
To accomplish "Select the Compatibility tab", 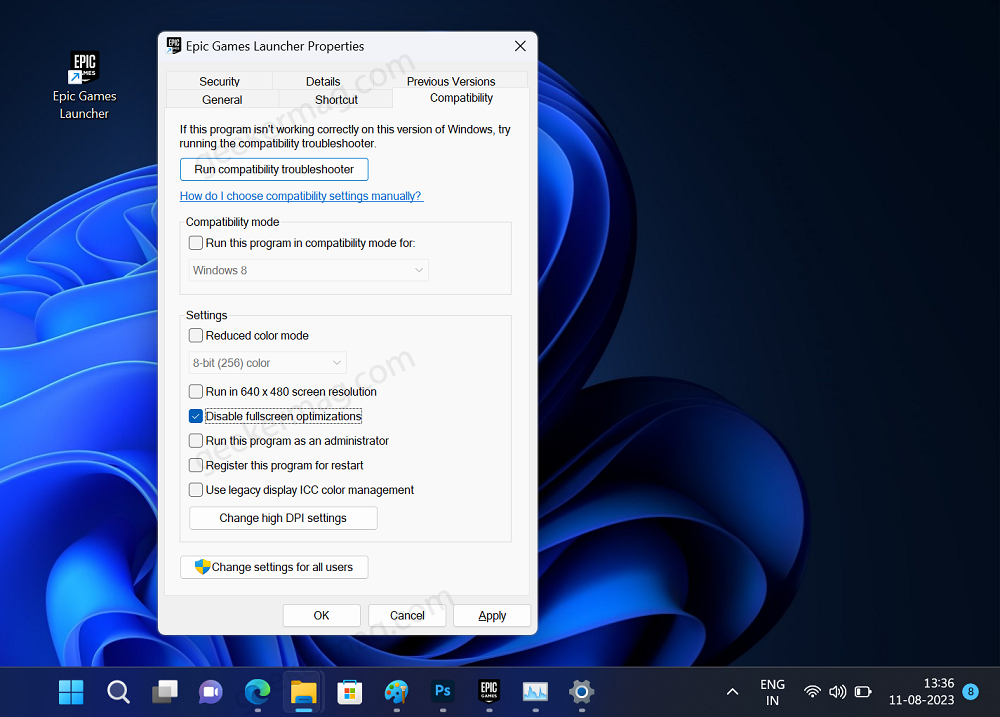I will click(461, 98).
